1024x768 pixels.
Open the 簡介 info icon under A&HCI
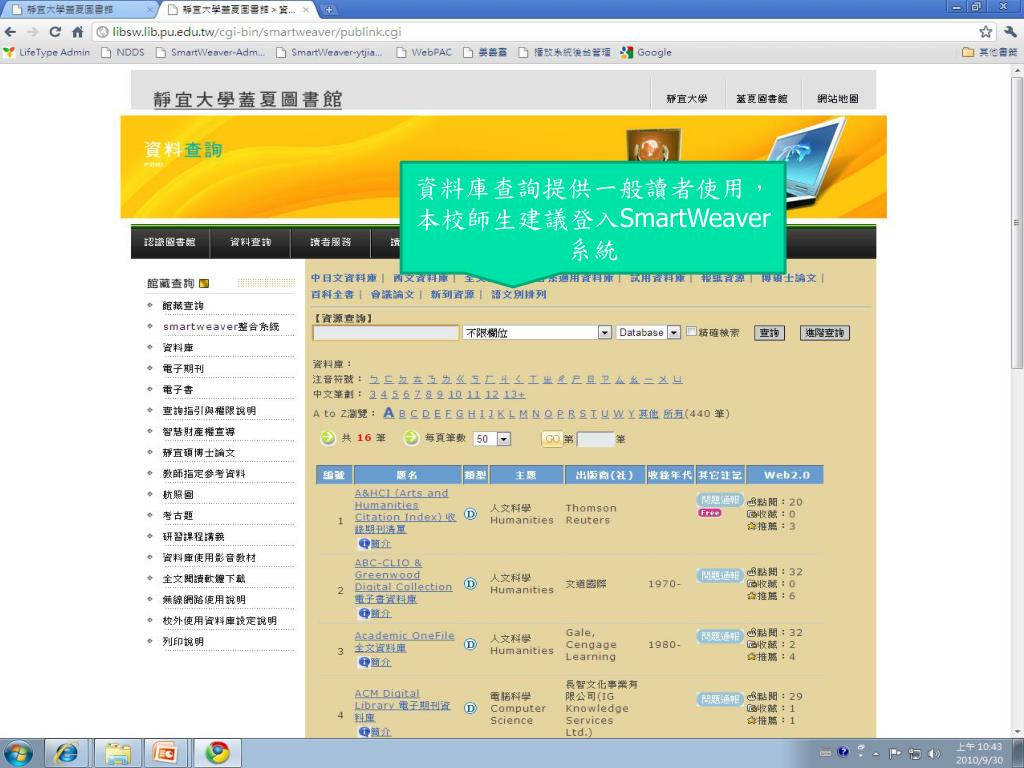click(375, 543)
